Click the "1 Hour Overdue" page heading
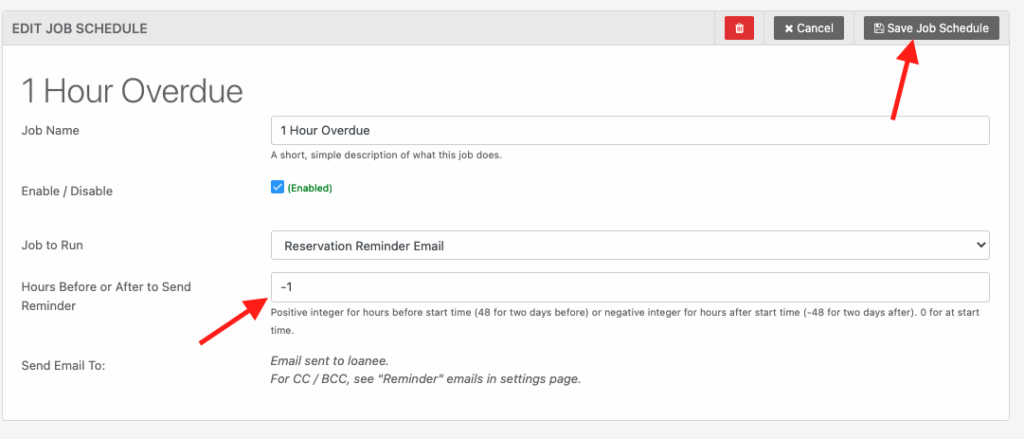 132,91
